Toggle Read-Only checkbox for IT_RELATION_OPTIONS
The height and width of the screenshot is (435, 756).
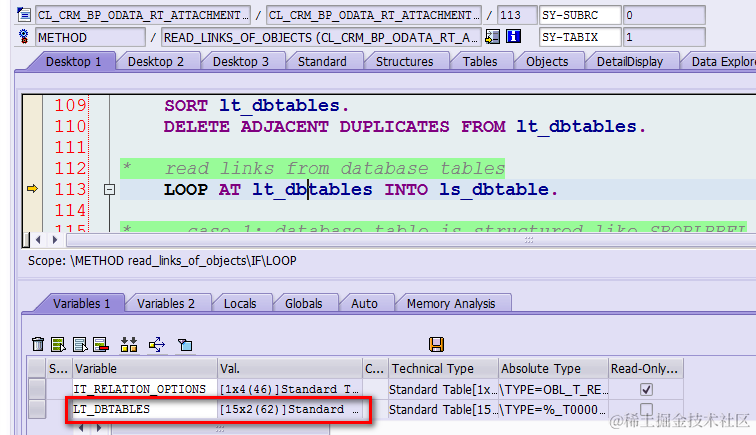tap(646, 389)
